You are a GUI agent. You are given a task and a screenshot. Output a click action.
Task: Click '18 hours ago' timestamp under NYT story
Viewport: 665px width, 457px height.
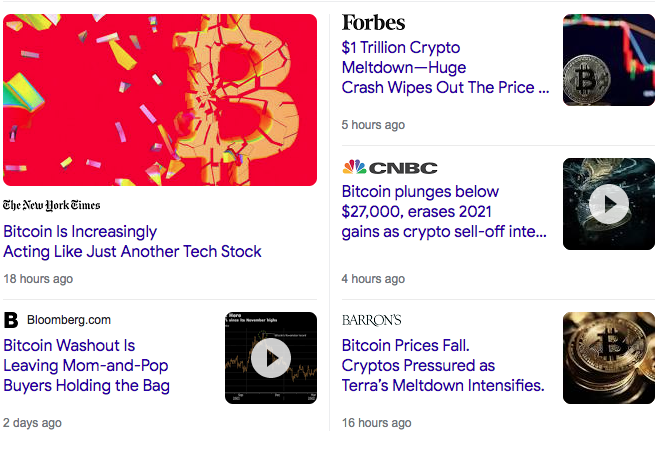pos(38,279)
